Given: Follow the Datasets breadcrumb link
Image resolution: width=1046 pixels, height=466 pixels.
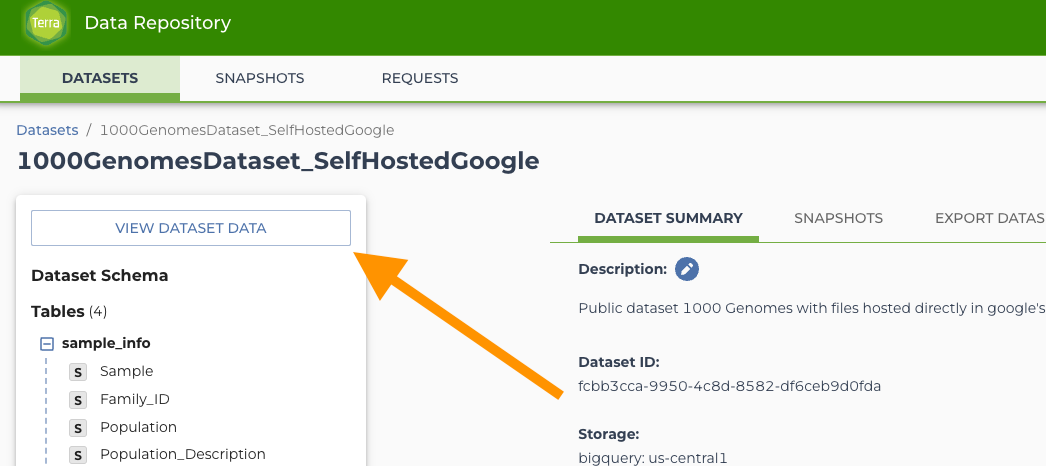Looking at the screenshot, I should (x=47, y=130).
